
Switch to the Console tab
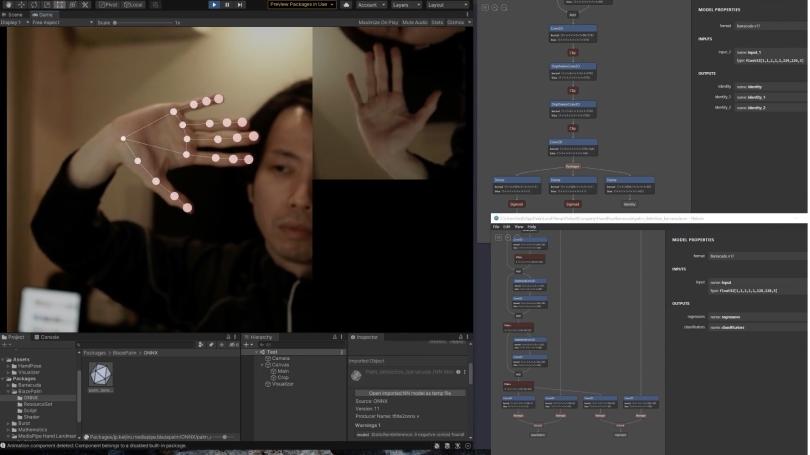49,337
